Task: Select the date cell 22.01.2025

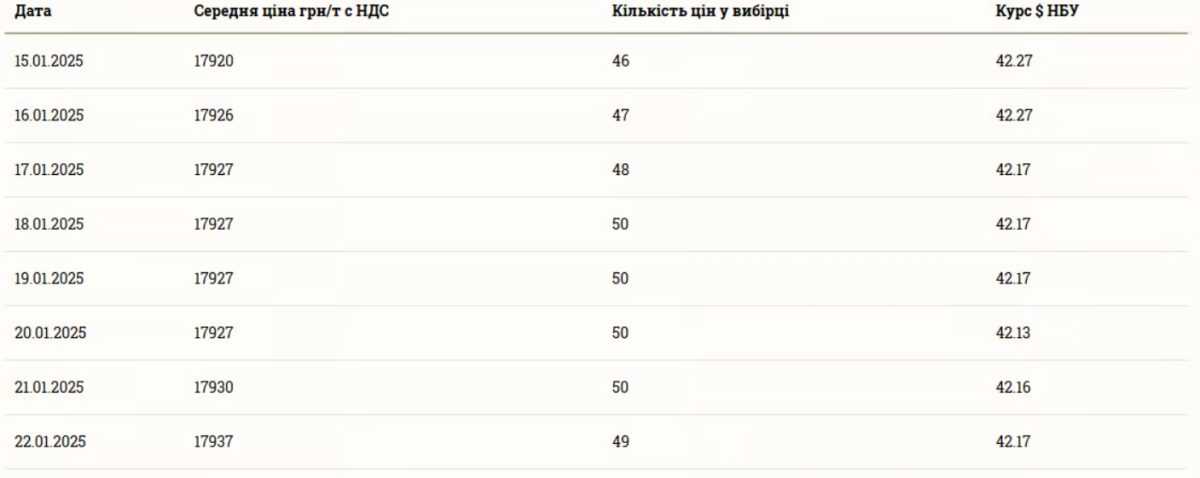Action: click(50, 441)
